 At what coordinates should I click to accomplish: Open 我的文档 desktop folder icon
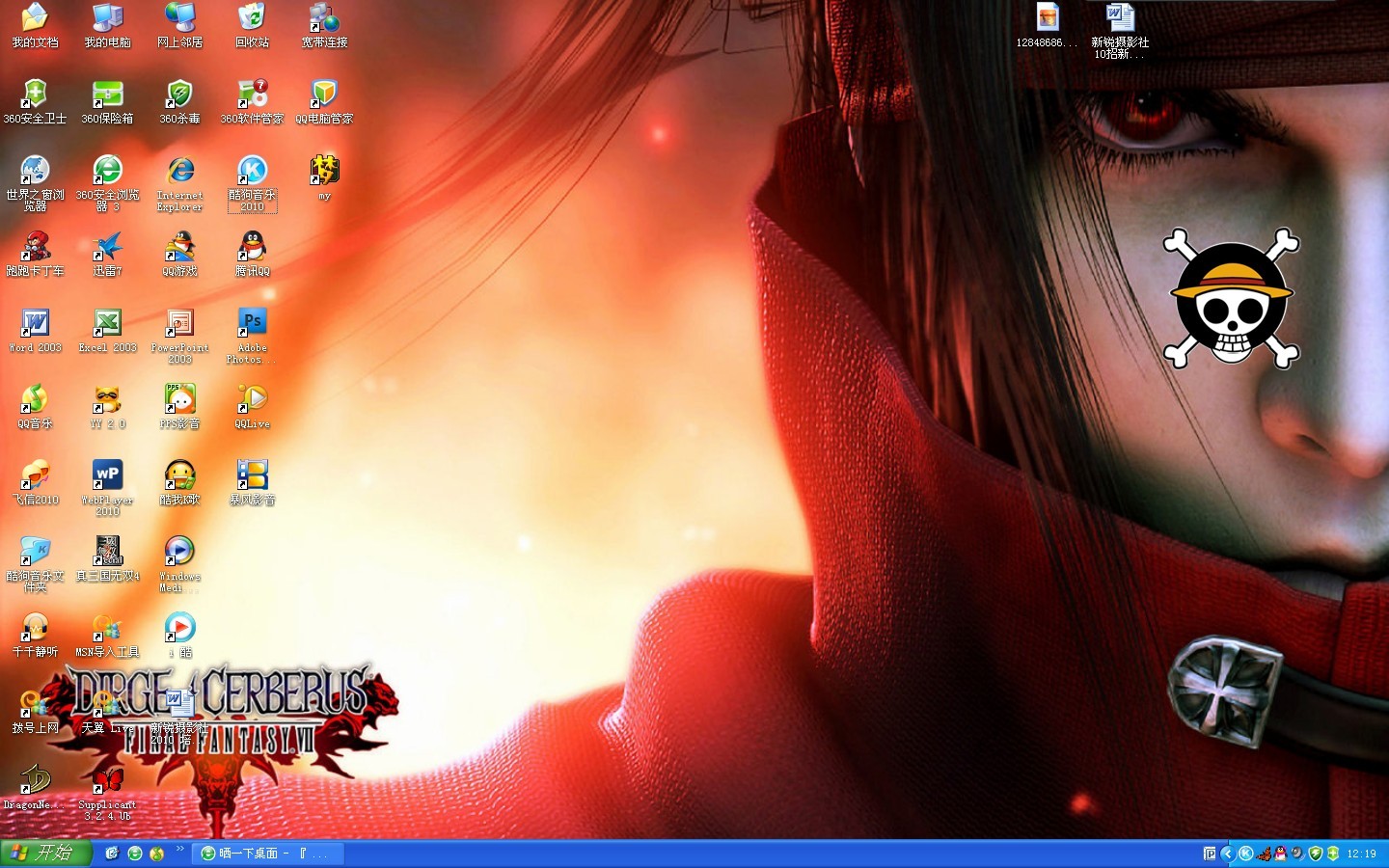coord(35,25)
